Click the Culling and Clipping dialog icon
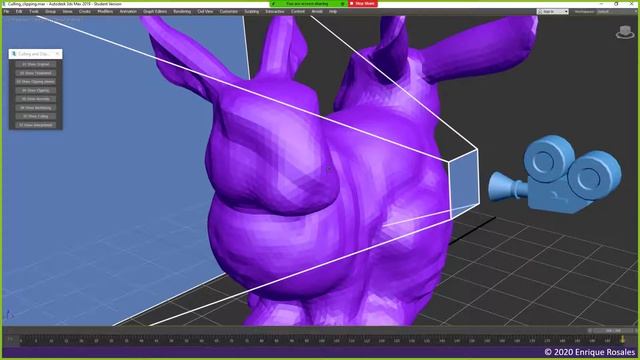The image size is (640, 360). coord(13,53)
